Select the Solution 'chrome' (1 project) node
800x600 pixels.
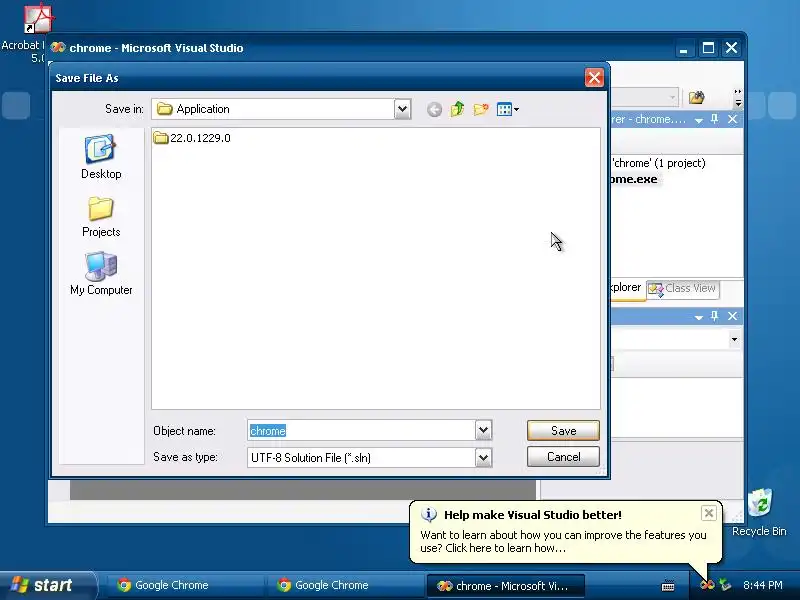[x=658, y=163]
